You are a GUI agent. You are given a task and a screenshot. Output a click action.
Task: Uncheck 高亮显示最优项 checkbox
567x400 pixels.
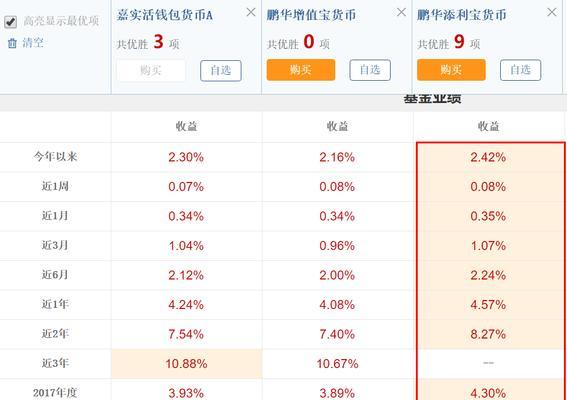click(10, 22)
